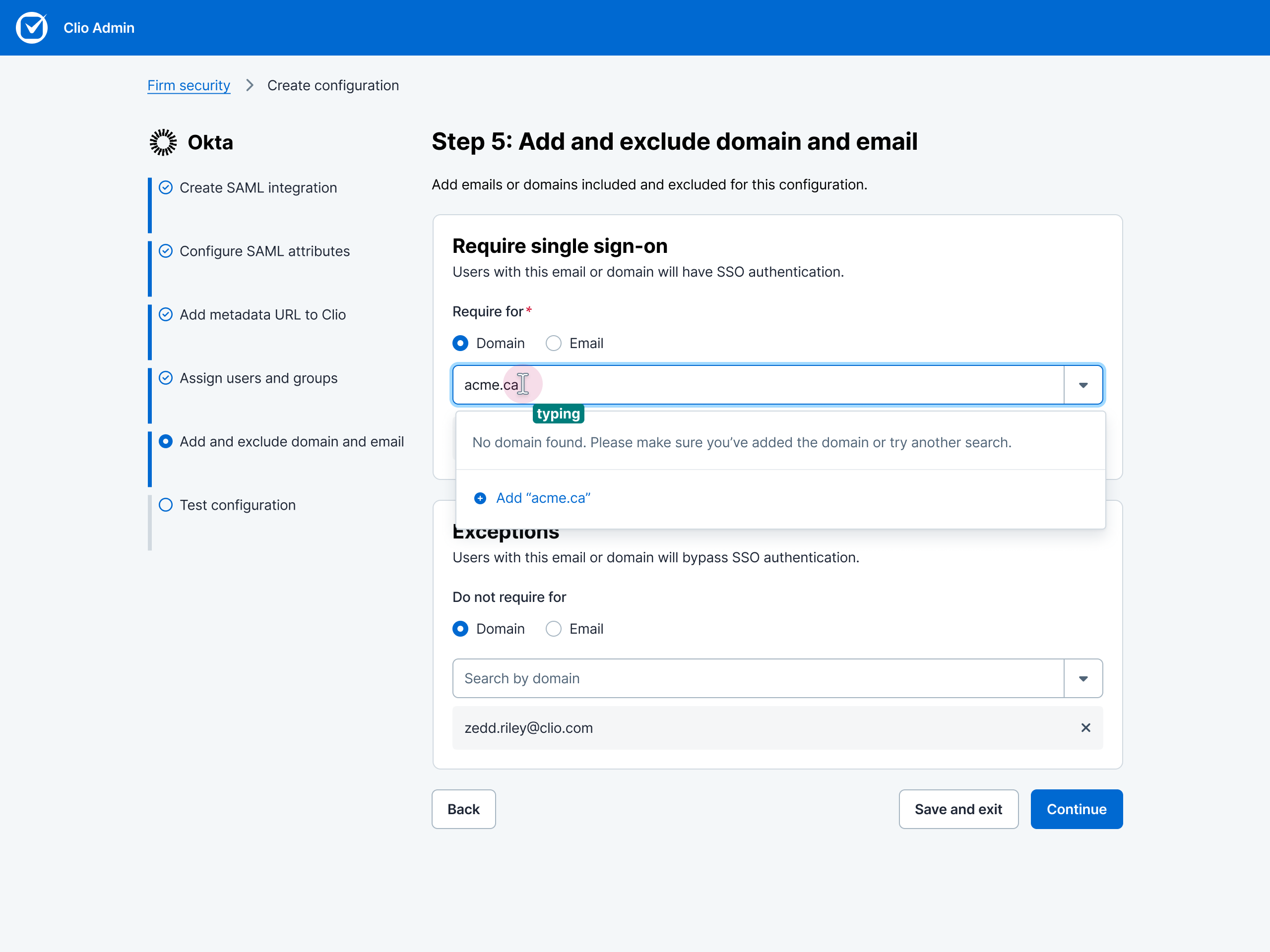The image size is (1270, 952).
Task: Click the Assign users and groups check icon
Action: pos(165,378)
